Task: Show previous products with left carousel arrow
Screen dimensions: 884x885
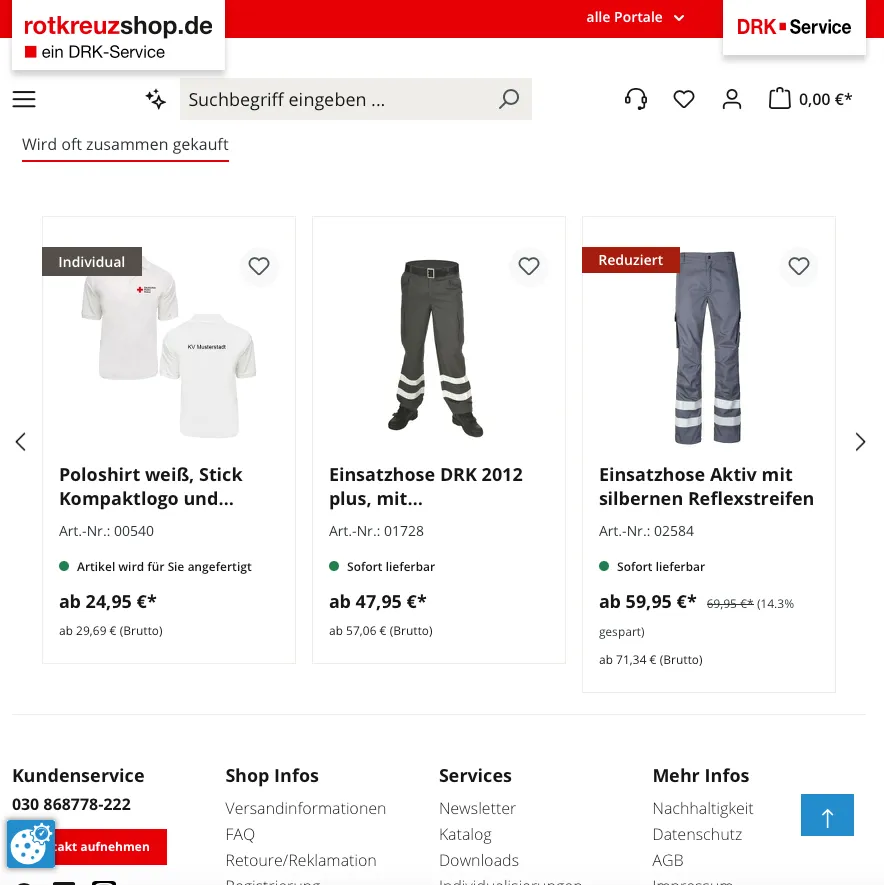Action: [x=21, y=441]
